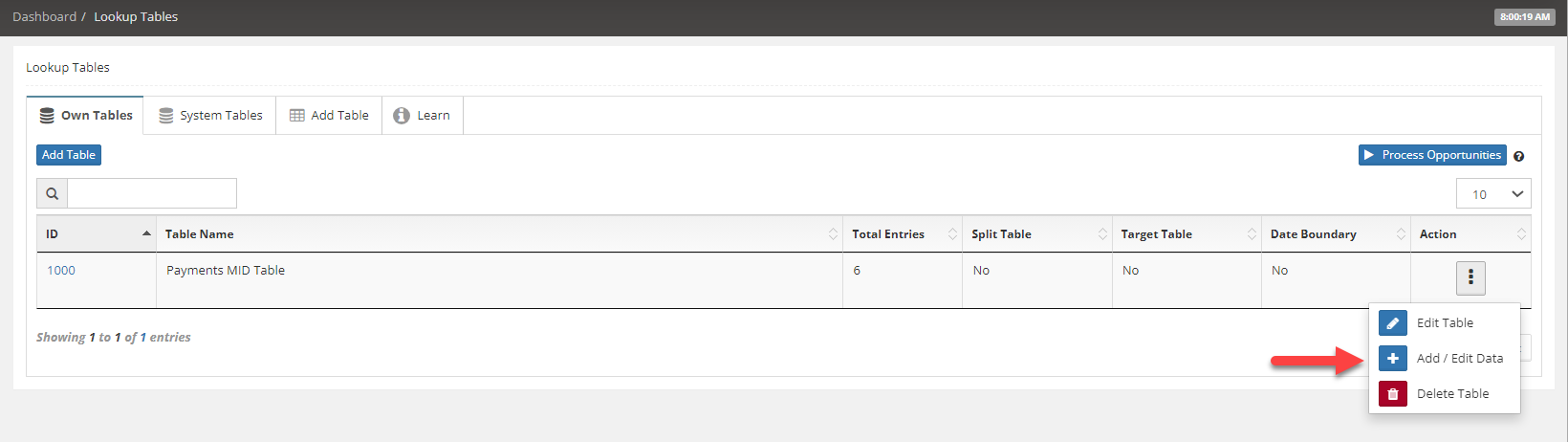
Task: Click the pencil Edit Table icon
Action: point(1393,323)
